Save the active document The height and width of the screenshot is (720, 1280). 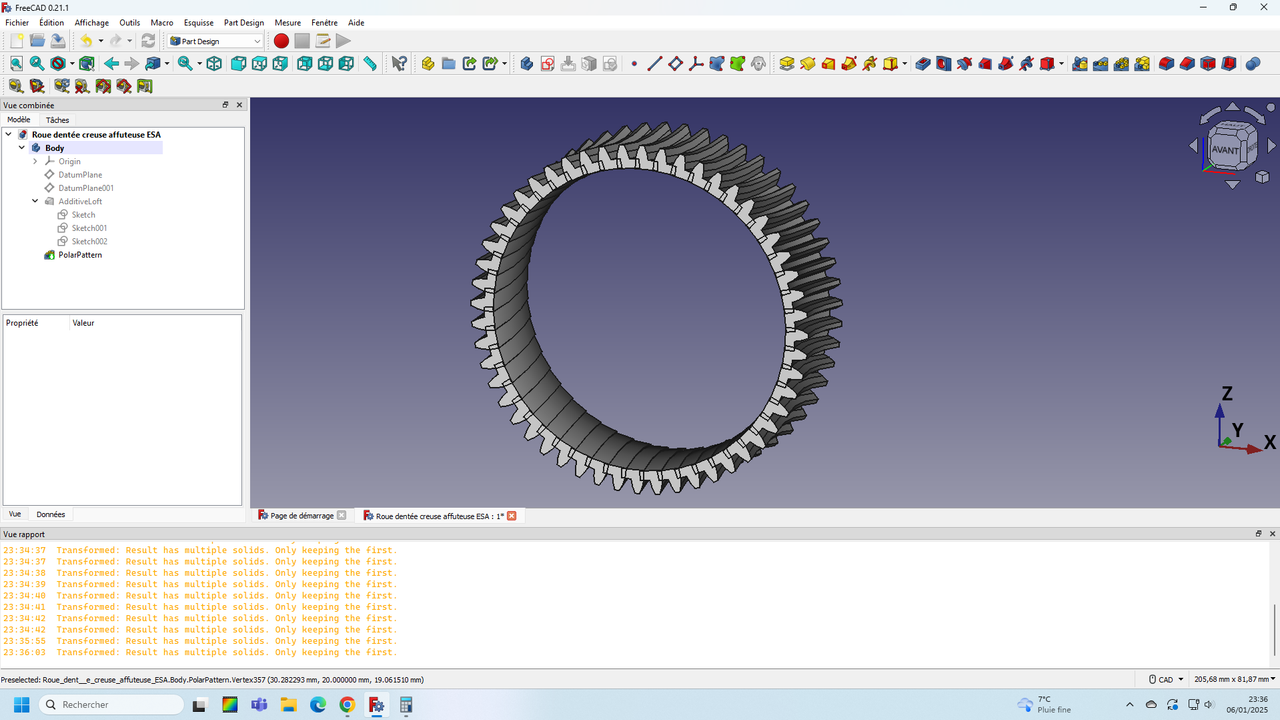[x=58, y=41]
